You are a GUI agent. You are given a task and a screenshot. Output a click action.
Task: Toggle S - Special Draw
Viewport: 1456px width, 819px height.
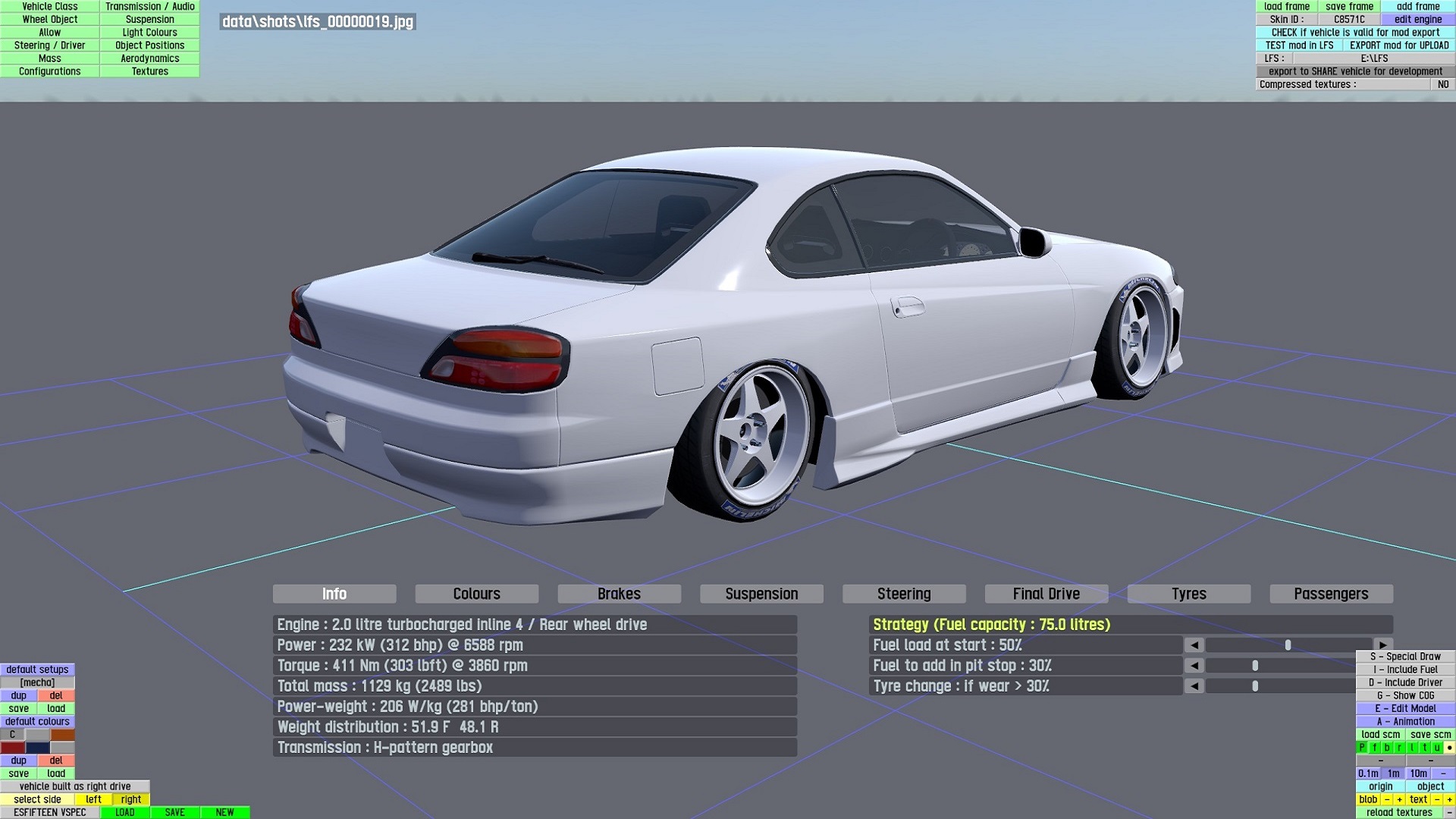click(x=1405, y=657)
